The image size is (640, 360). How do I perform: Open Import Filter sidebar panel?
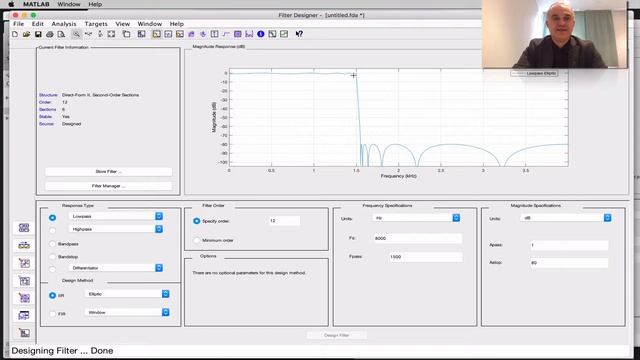(24, 316)
